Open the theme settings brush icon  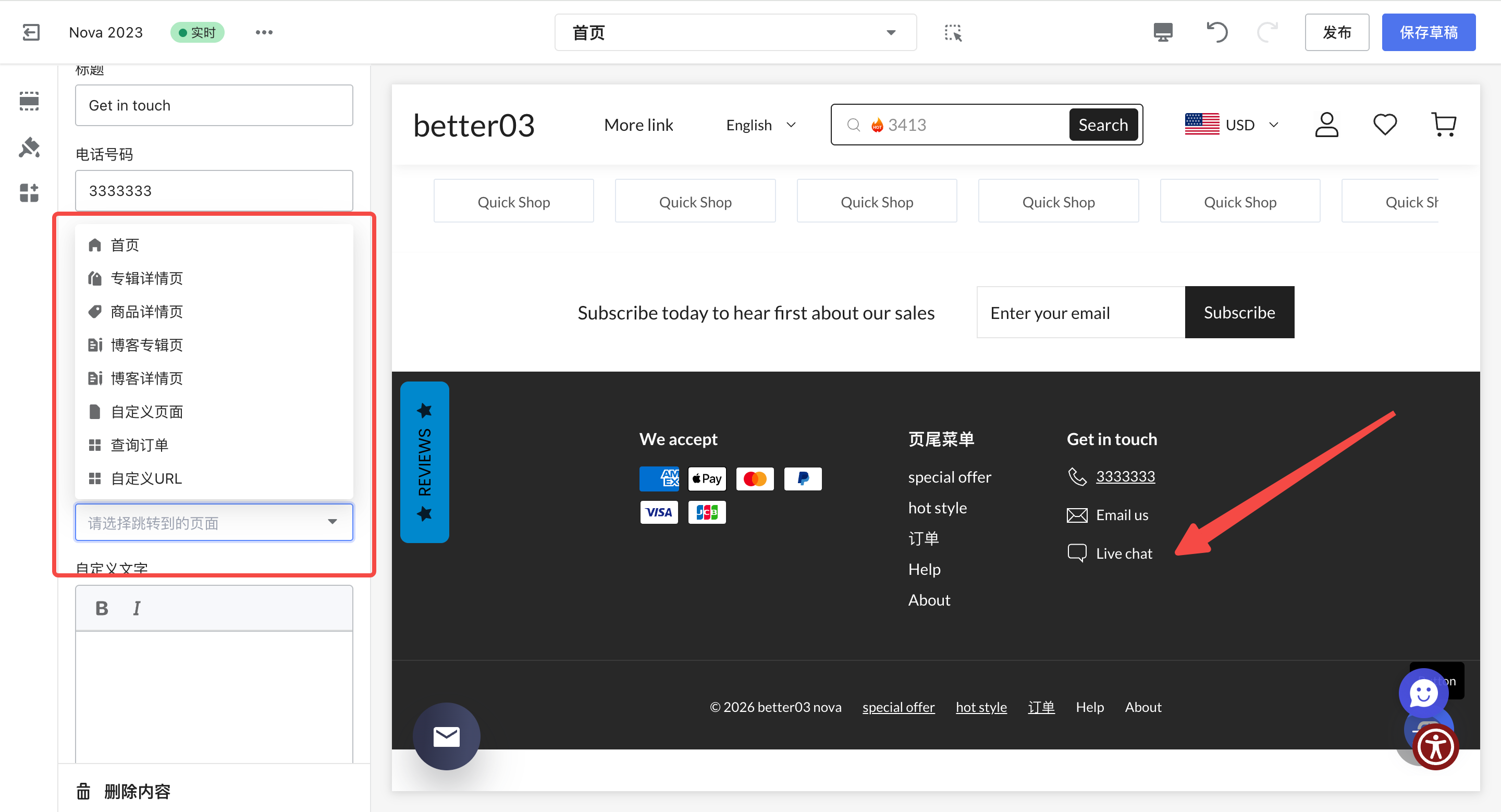click(x=29, y=147)
